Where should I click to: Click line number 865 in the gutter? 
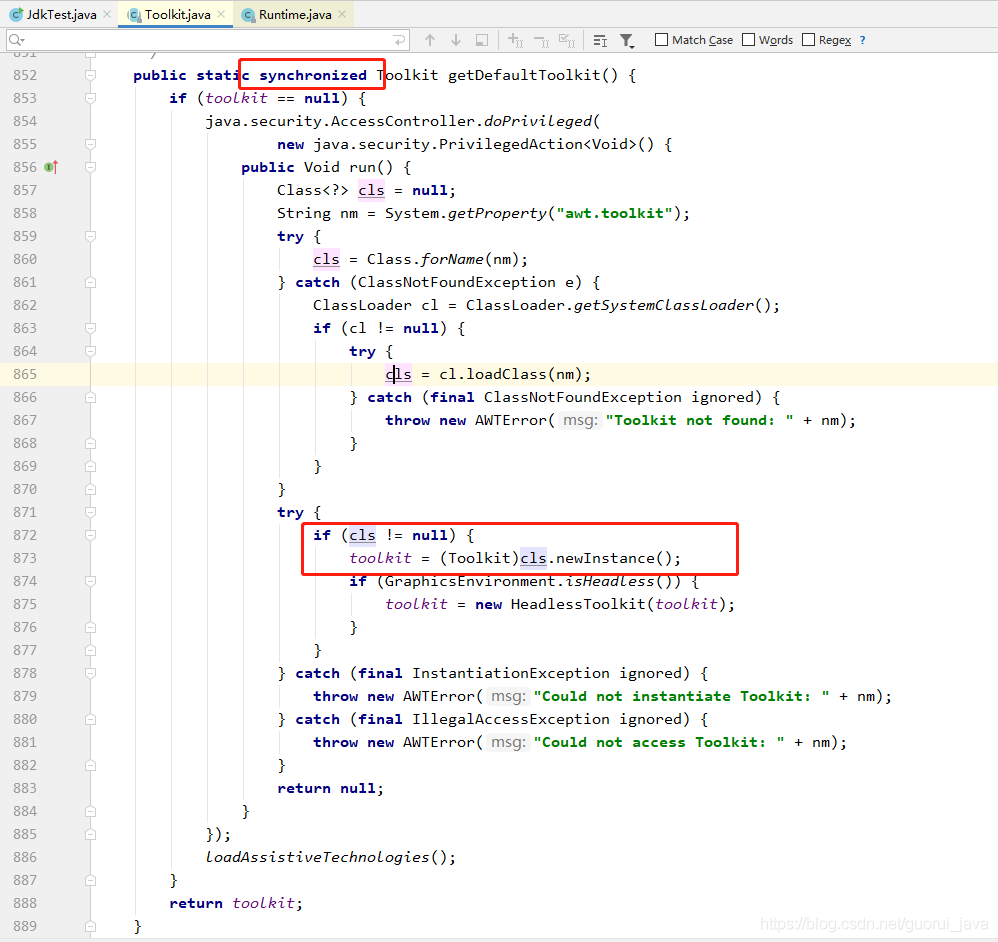(x=25, y=374)
